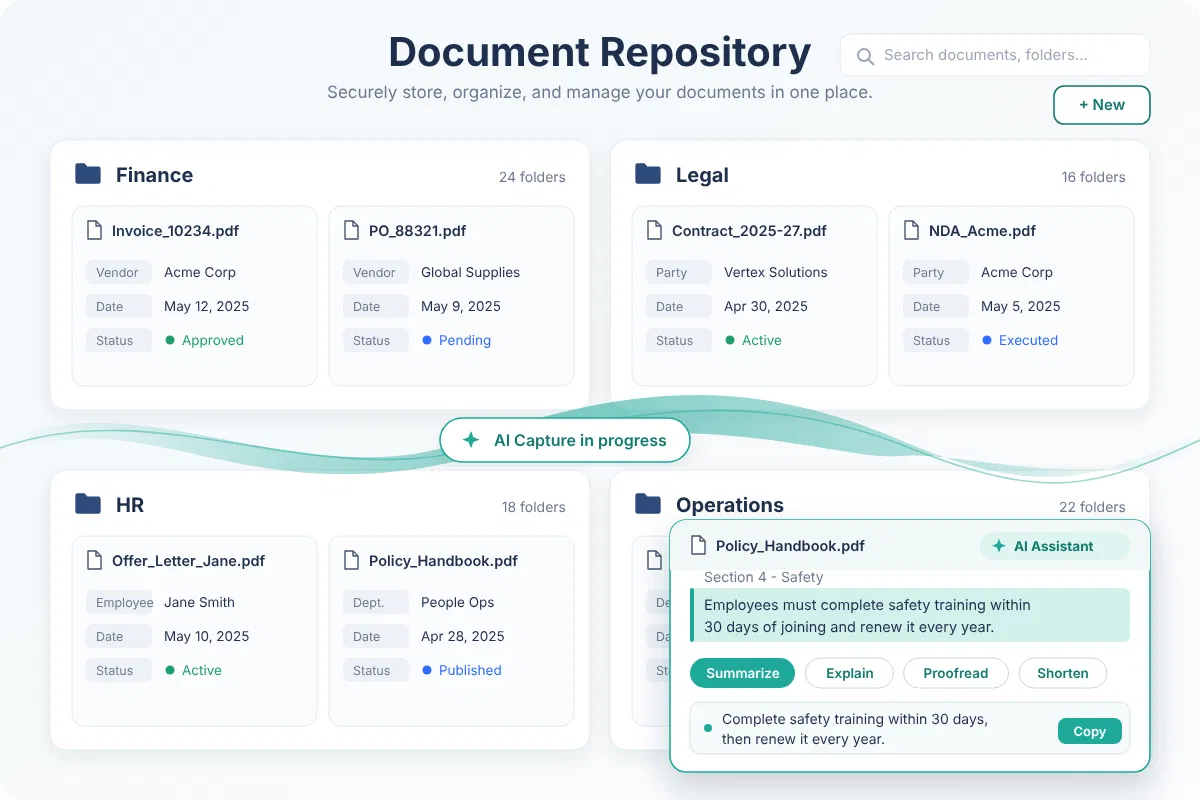1200x800 pixels.
Task: Click the Active status on the Offer_Letter_Jane card
Action: click(x=194, y=670)
